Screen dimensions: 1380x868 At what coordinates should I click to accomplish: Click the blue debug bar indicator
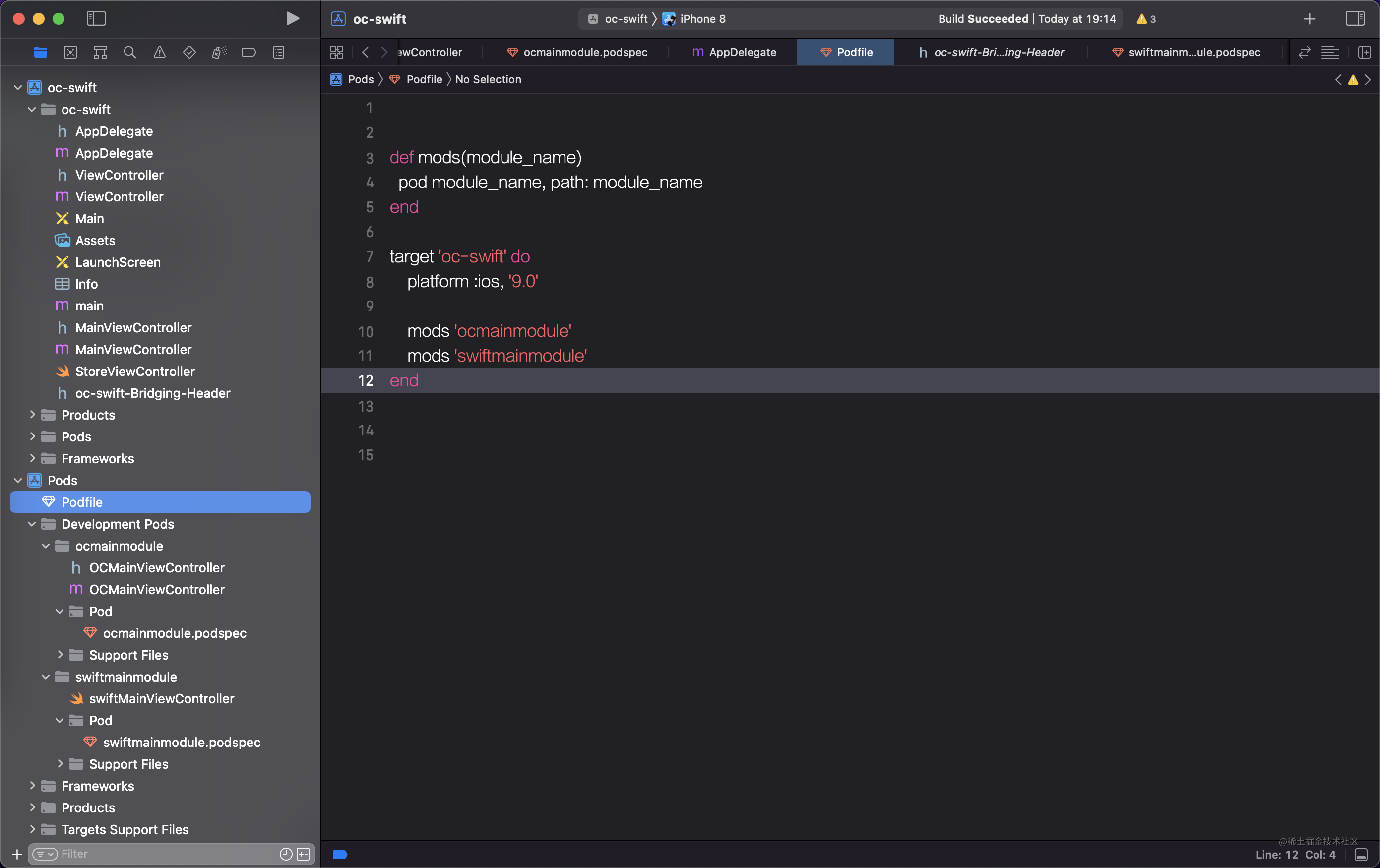340,854
